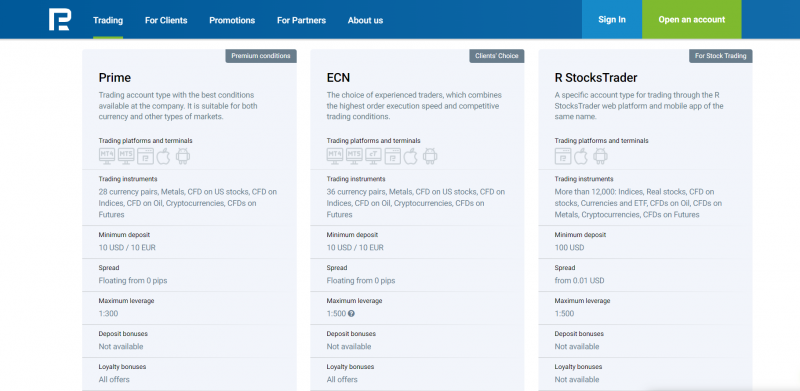Click Prime minimum deposit '10 USD / 10 EUR'
Viewport: 800px width, 391px height.
127,248
